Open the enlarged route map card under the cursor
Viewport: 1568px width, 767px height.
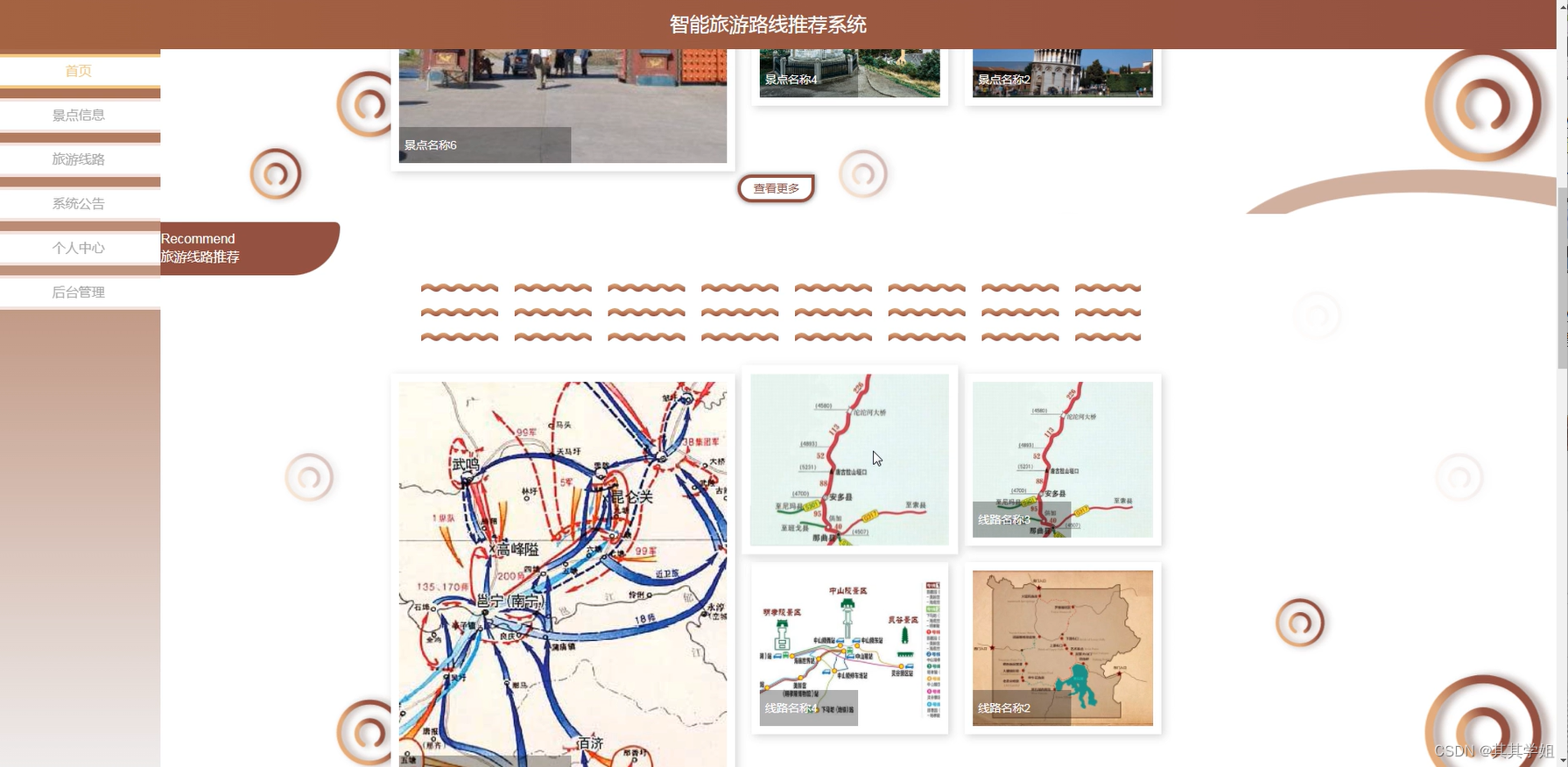(849, 460)
